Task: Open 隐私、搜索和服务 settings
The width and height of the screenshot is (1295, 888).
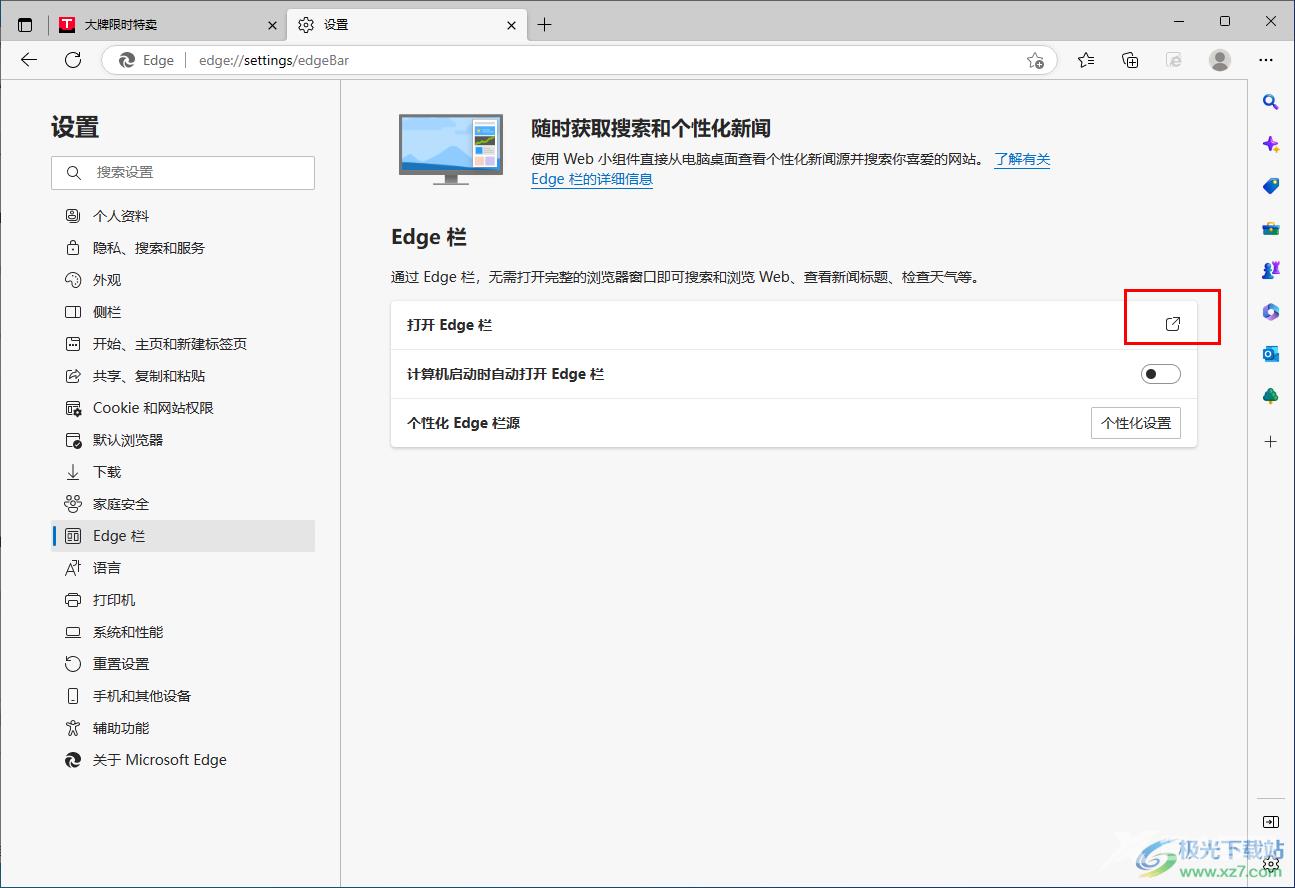Action: tap(183, 248)
